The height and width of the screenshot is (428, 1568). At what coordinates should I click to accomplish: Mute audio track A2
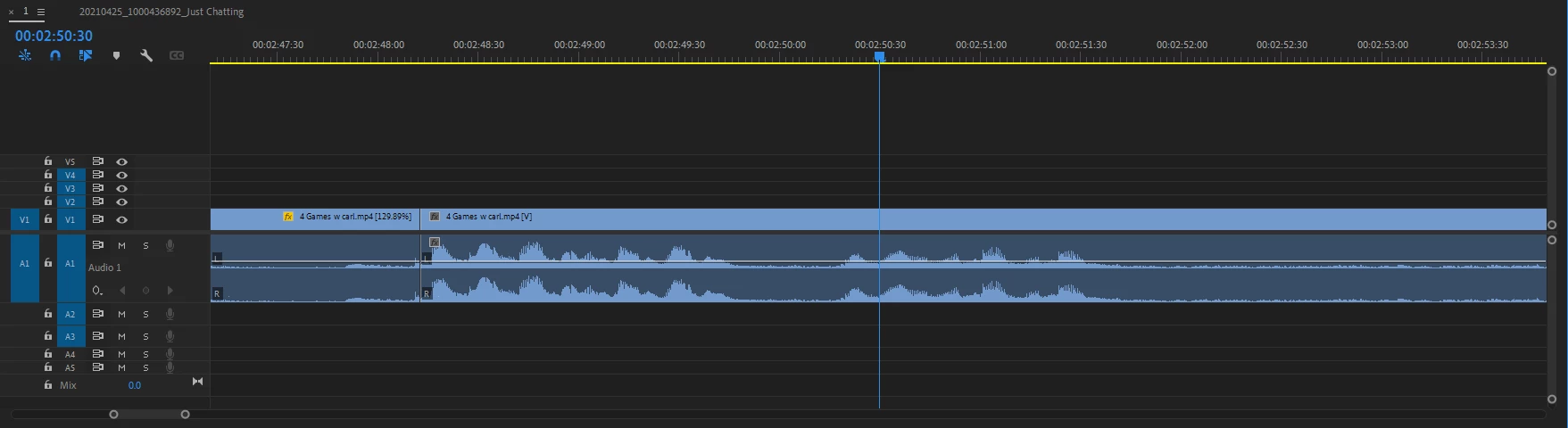(122, 314)
